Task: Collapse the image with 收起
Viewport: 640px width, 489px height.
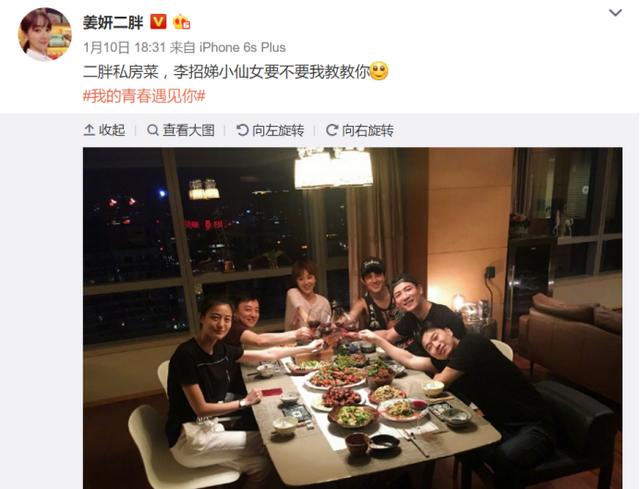Action: coord(104,130)
